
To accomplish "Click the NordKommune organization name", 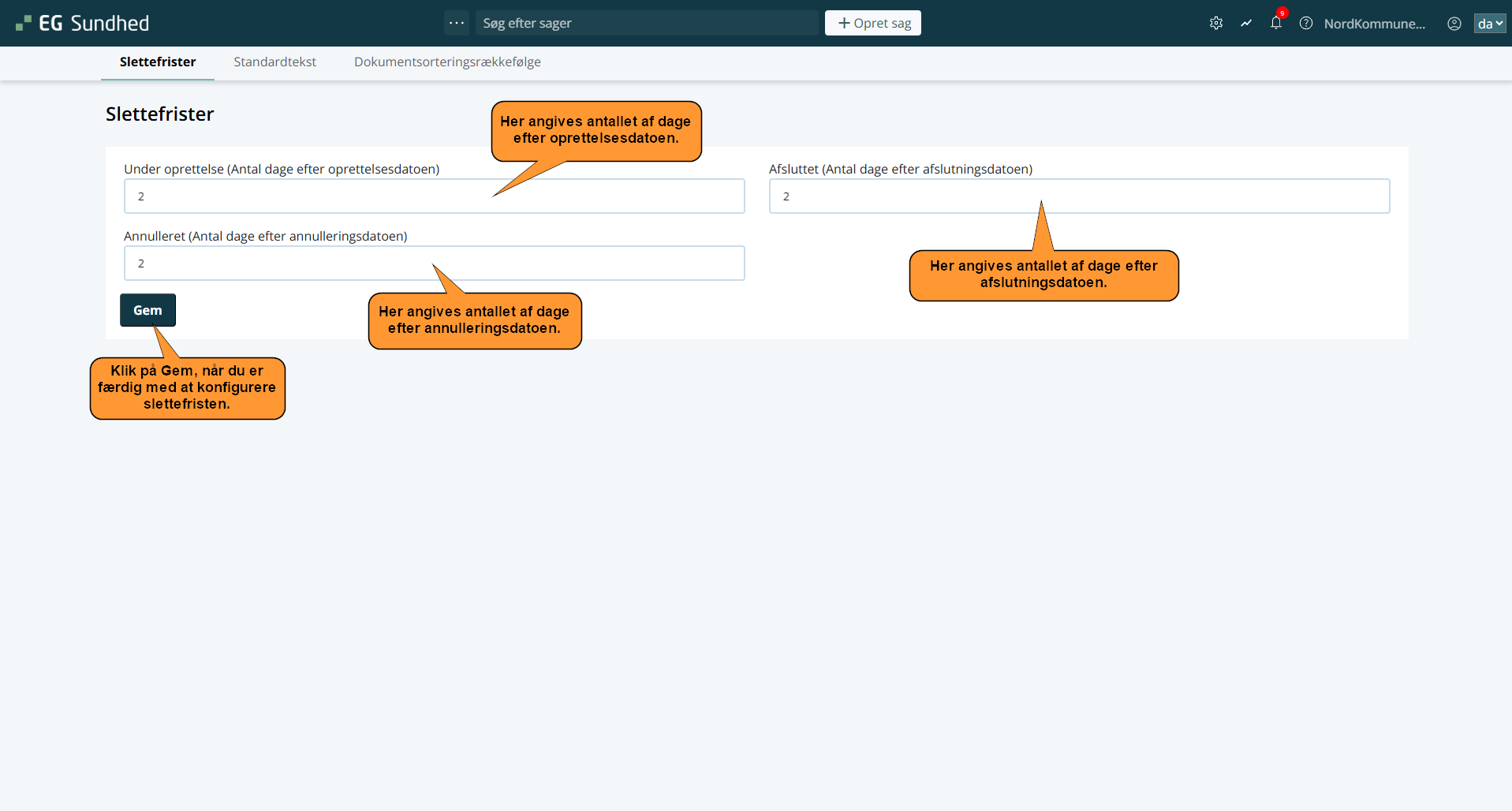I will (1374, 24).
